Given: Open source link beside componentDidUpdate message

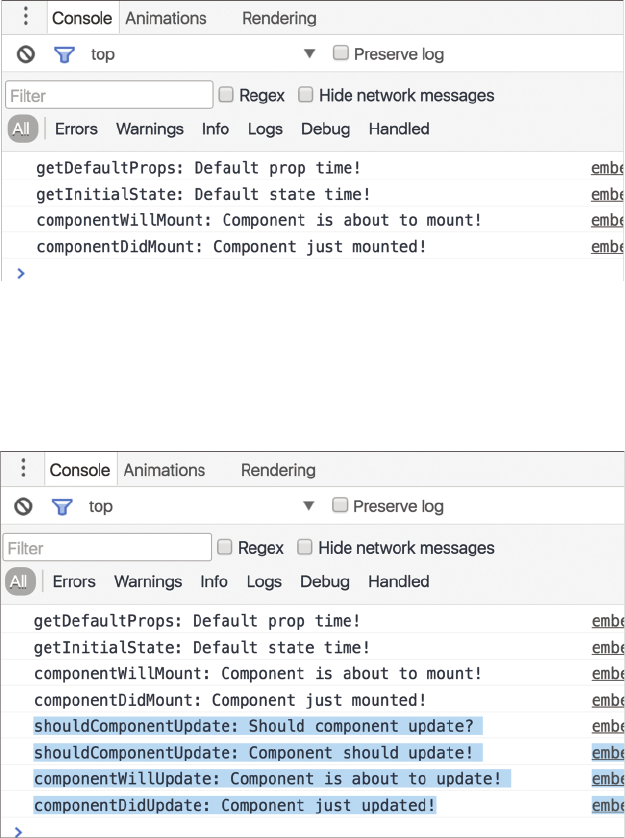Looking at the screenshot, I should tap(607, 805).
